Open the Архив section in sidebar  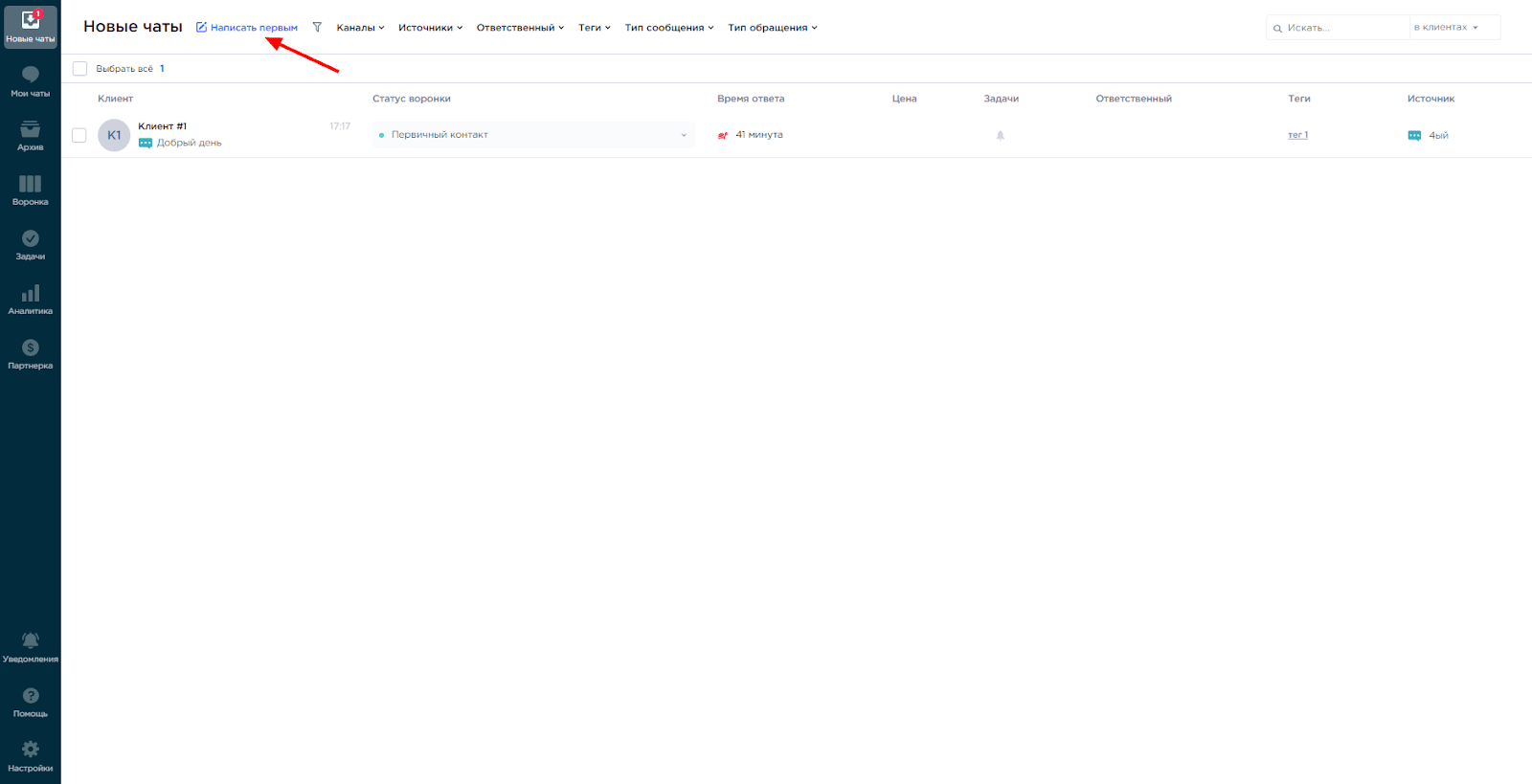30,136
